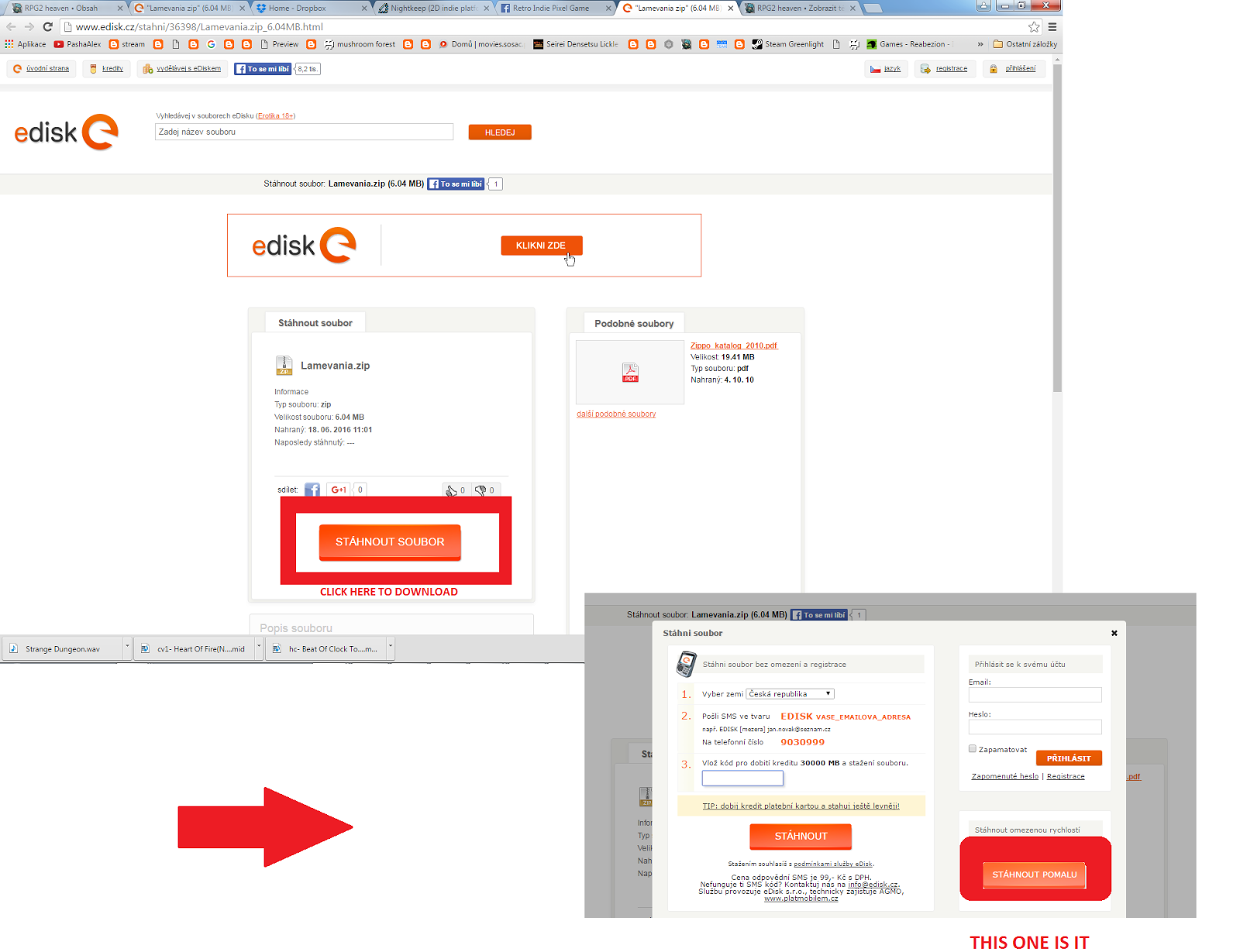Screen dimensions: 1240x952
Task: Open the PDF thumbnail of Zippo katalog
Action: [630, 373]
